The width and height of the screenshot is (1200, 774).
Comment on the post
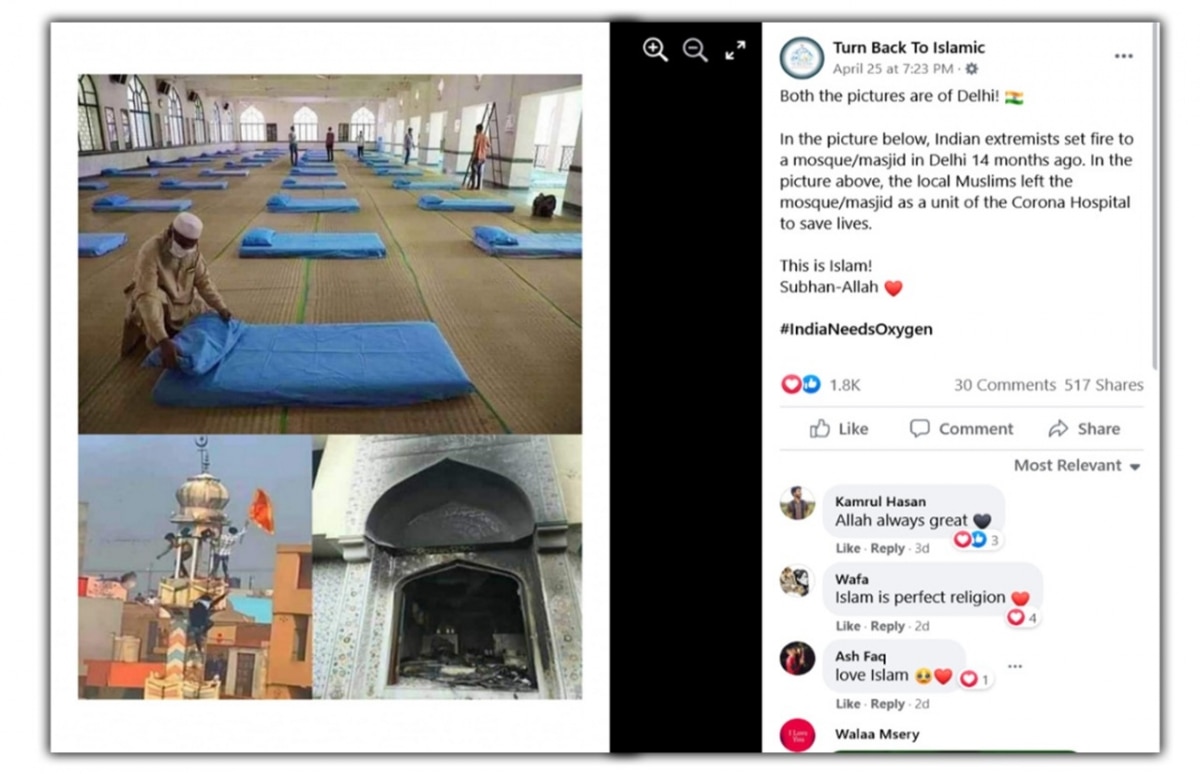point(961,429)
